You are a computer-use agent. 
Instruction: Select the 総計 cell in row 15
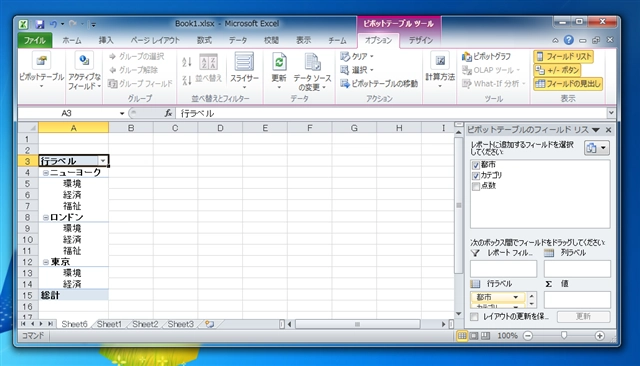73,295
